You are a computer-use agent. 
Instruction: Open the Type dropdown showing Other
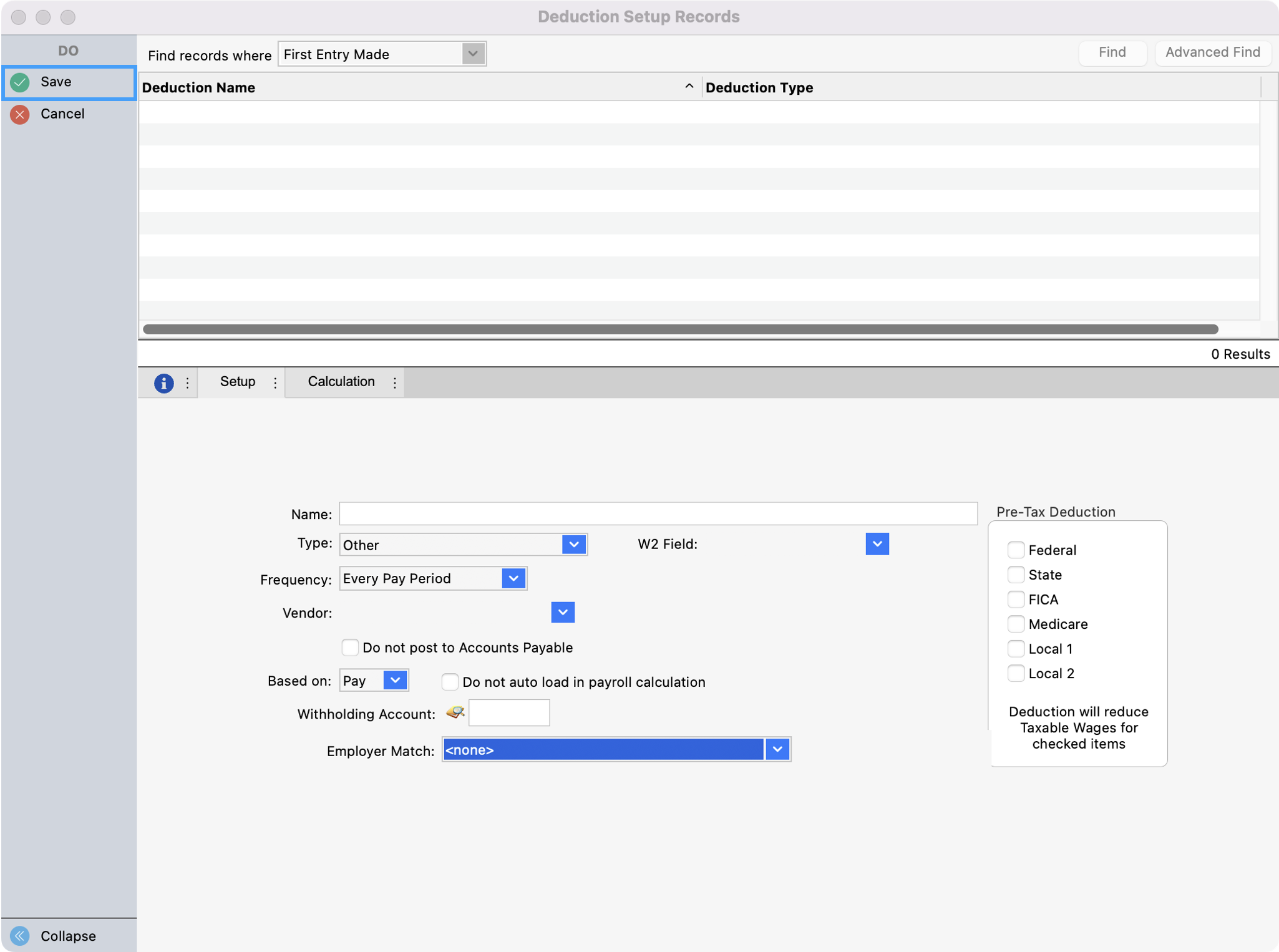[x=573, y=545]
